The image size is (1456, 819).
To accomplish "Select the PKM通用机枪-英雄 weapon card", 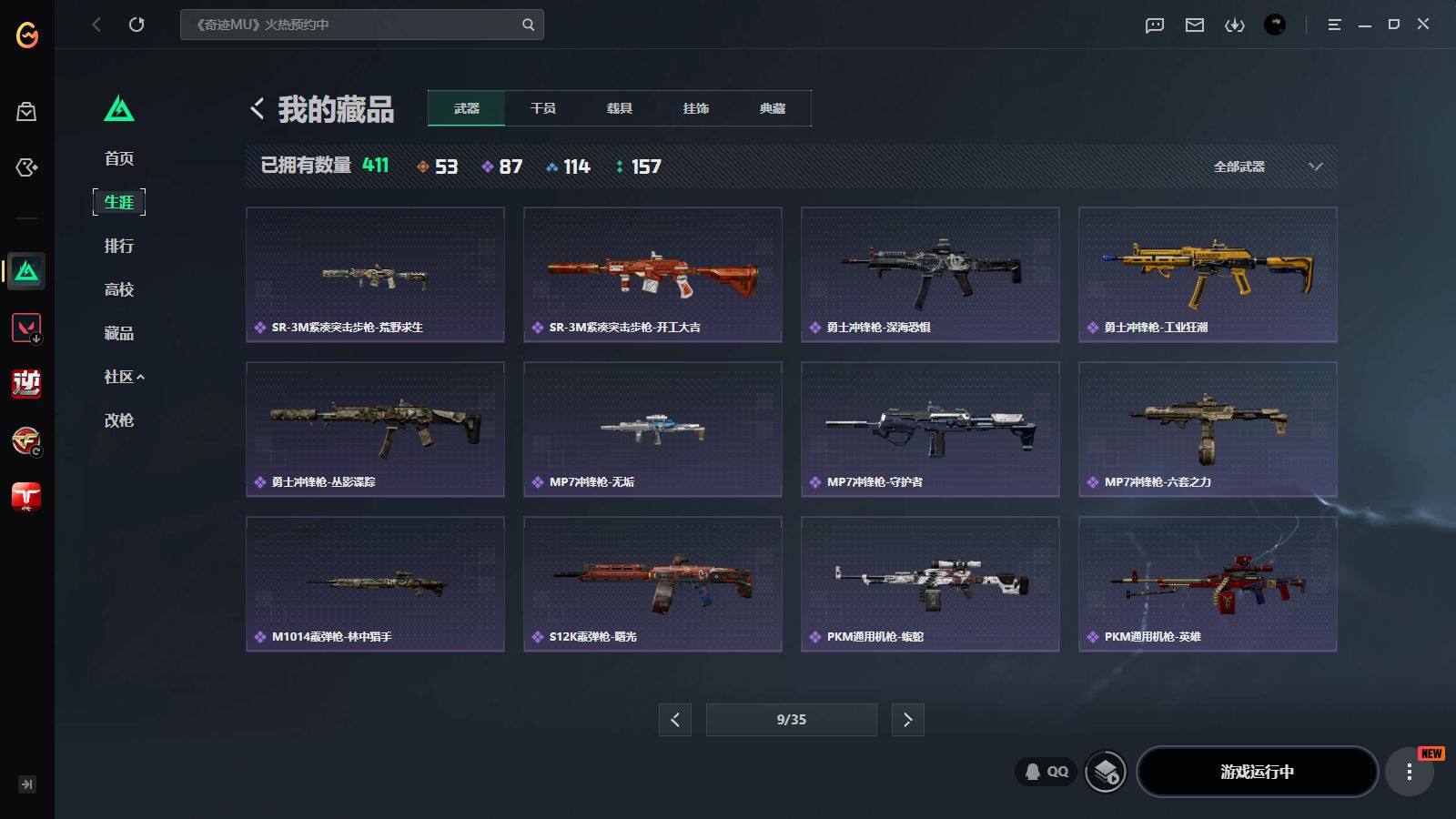I will tap(1208, 584).
